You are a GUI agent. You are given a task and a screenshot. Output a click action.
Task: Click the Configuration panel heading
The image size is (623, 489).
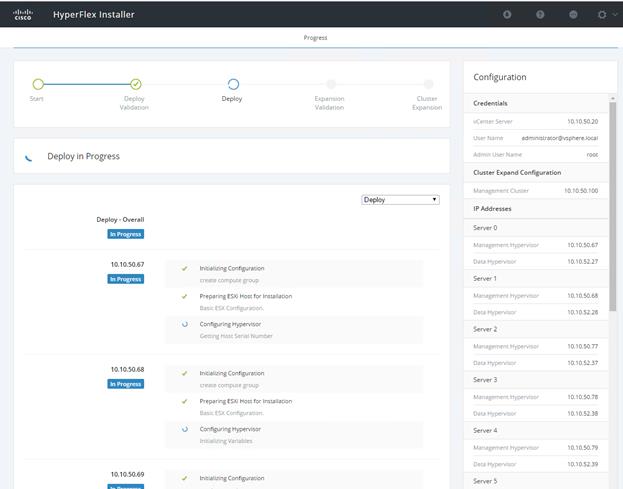pyautogui.click(x=500, y=77)
